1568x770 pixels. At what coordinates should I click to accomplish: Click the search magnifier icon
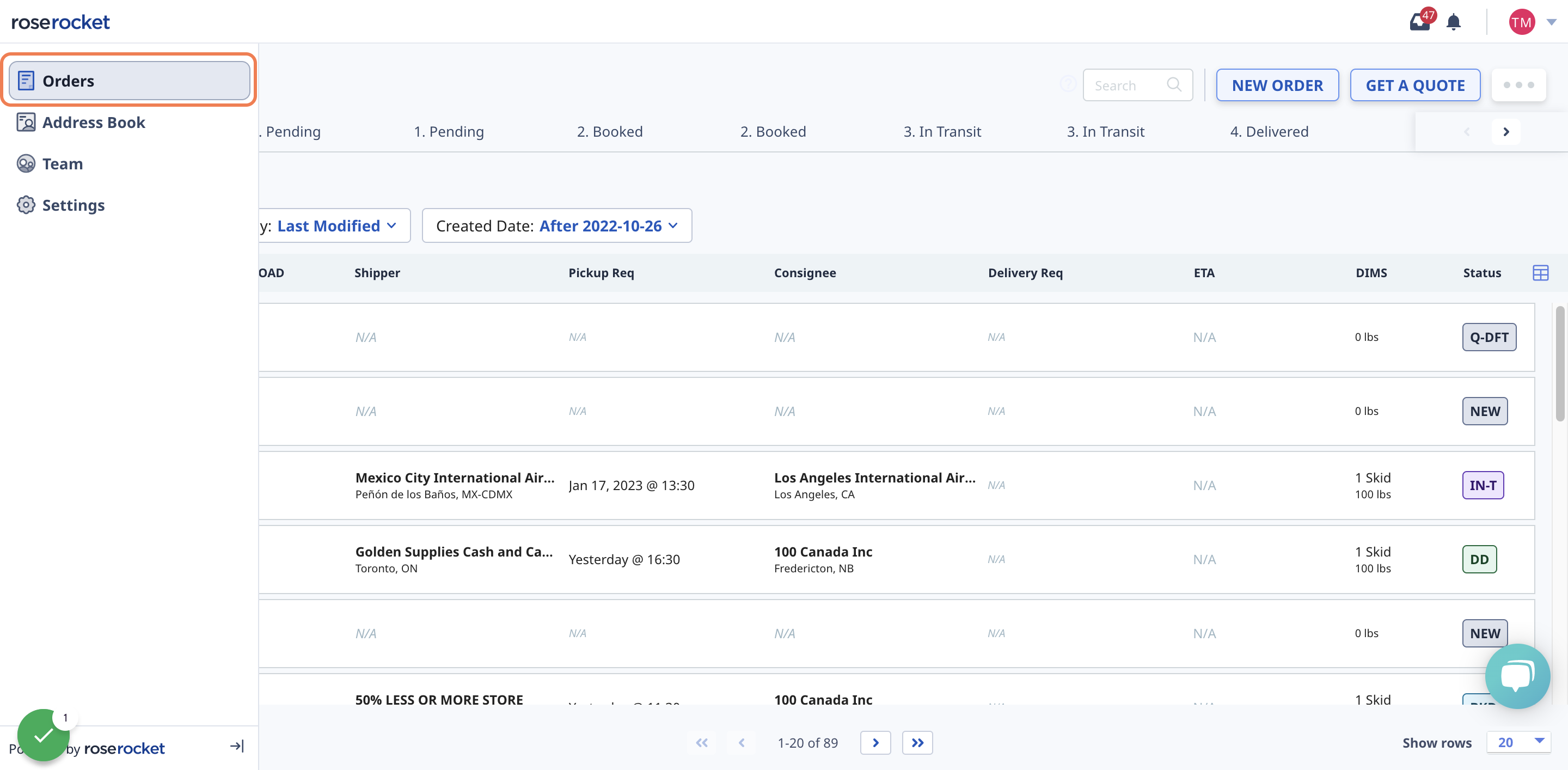coord(1174,84)
